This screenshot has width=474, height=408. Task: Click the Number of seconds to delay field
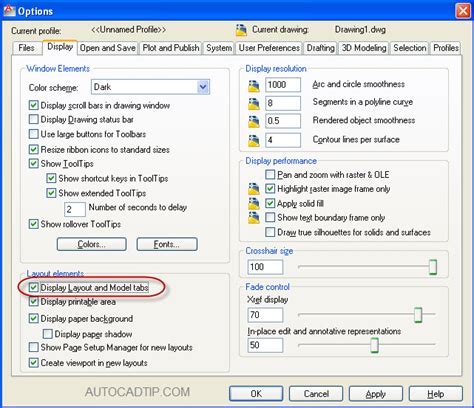(x=75, y=209)
